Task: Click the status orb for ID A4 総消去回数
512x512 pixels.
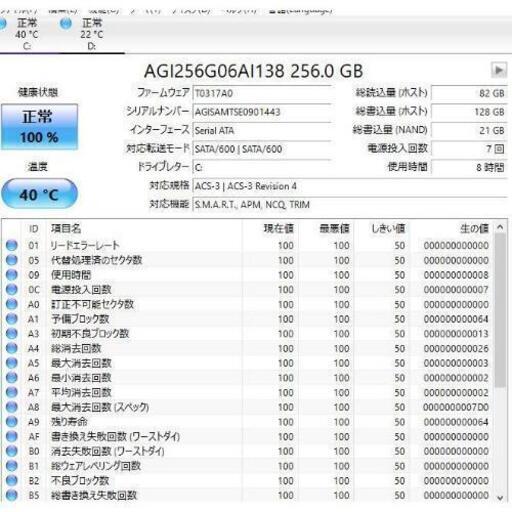Action: pos(12,348)
